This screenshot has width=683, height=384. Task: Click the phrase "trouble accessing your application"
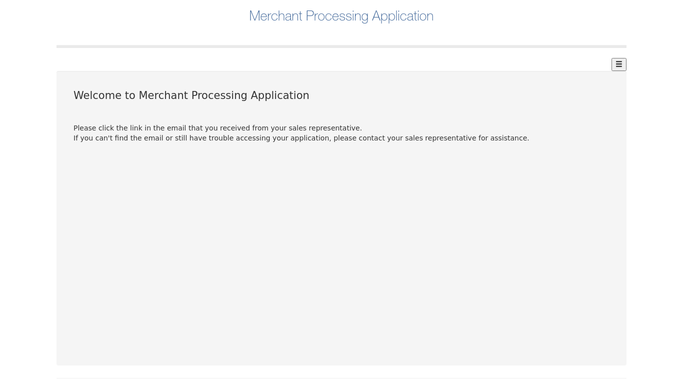(269, 138)
